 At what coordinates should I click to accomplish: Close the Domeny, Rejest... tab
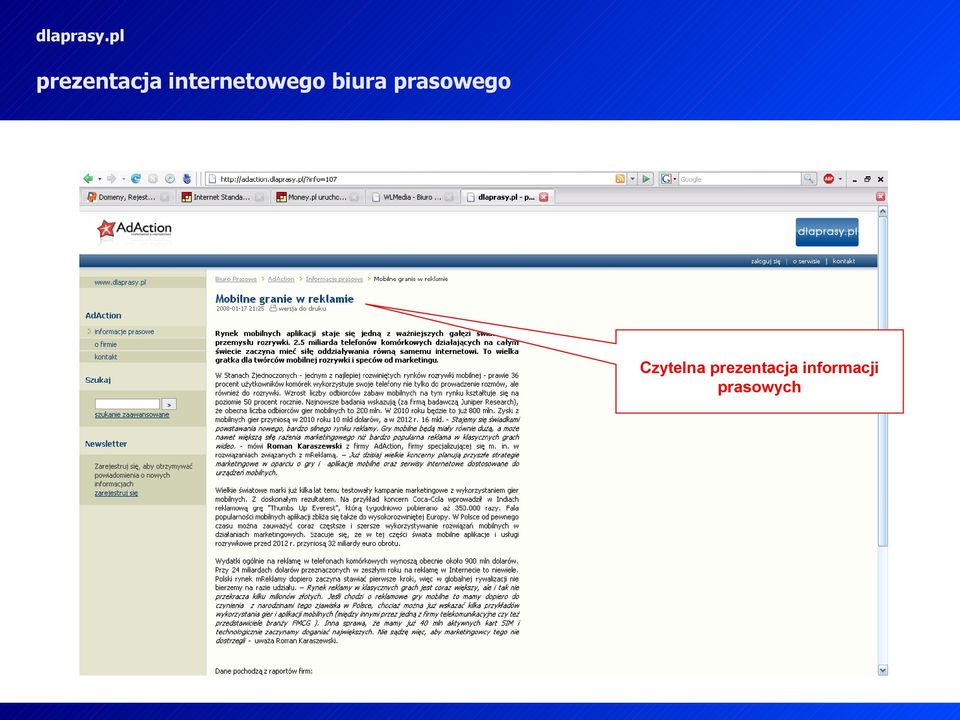click(165, 197)
